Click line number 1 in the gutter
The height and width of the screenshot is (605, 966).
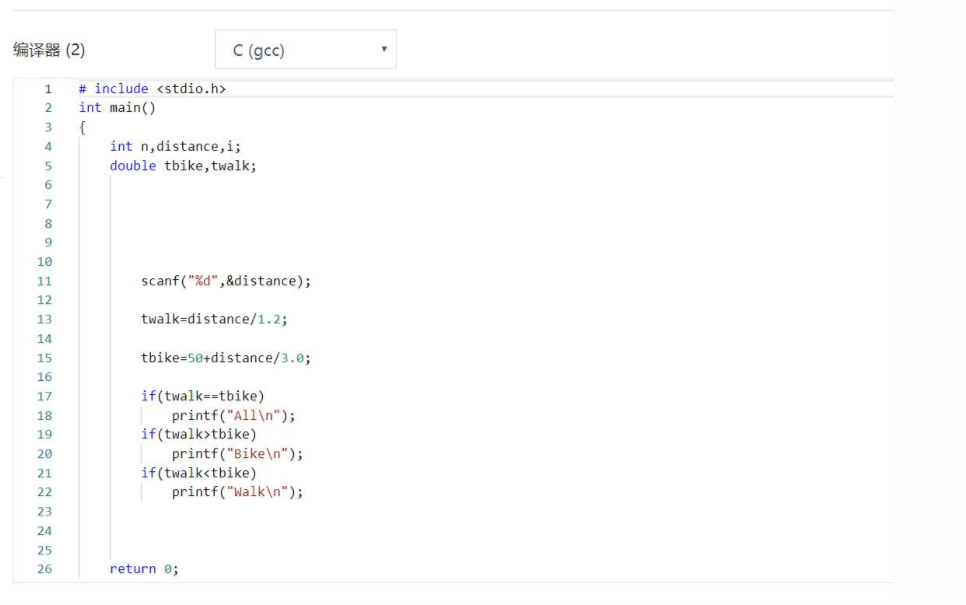(x=47, y=89)
